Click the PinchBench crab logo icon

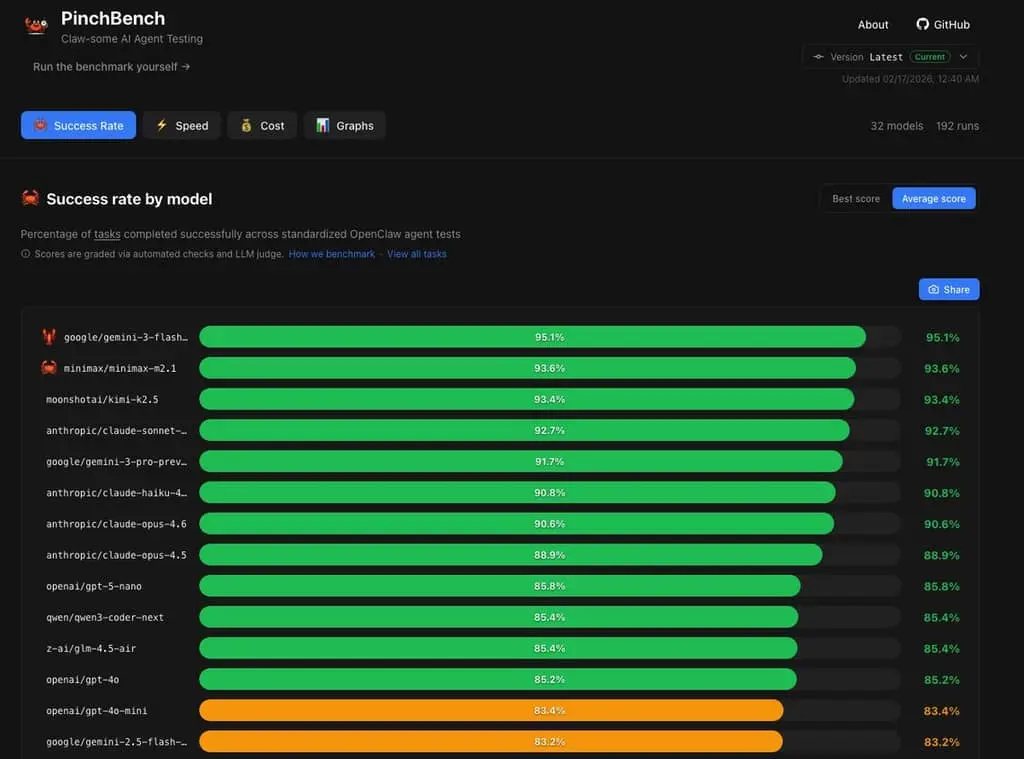coord(36,26)
